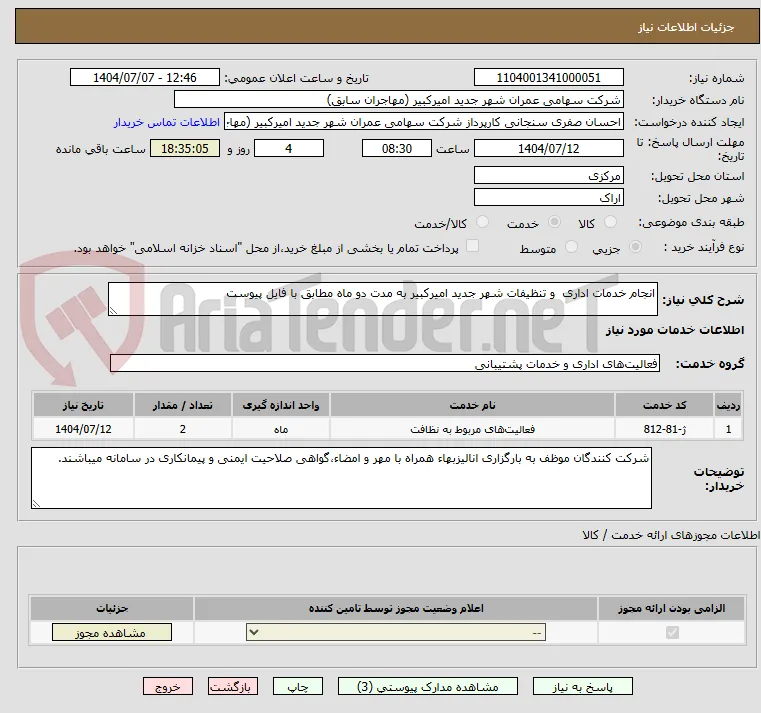The width and height of the screenshot is (761, 713).
Task: Click the جزئیات اطلاعات نیاز page title
Action: [686, 27]
